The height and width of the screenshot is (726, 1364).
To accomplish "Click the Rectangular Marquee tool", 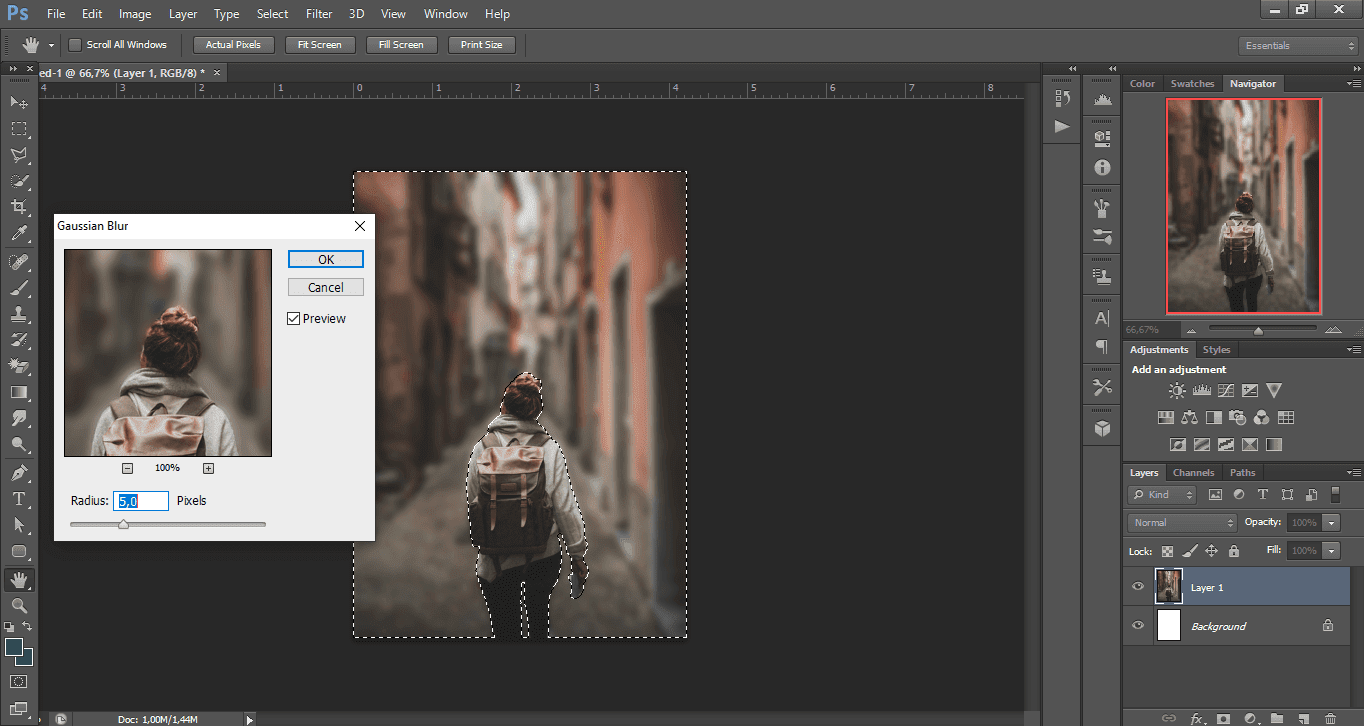I will pyautogui.click(x=18, y=129).
